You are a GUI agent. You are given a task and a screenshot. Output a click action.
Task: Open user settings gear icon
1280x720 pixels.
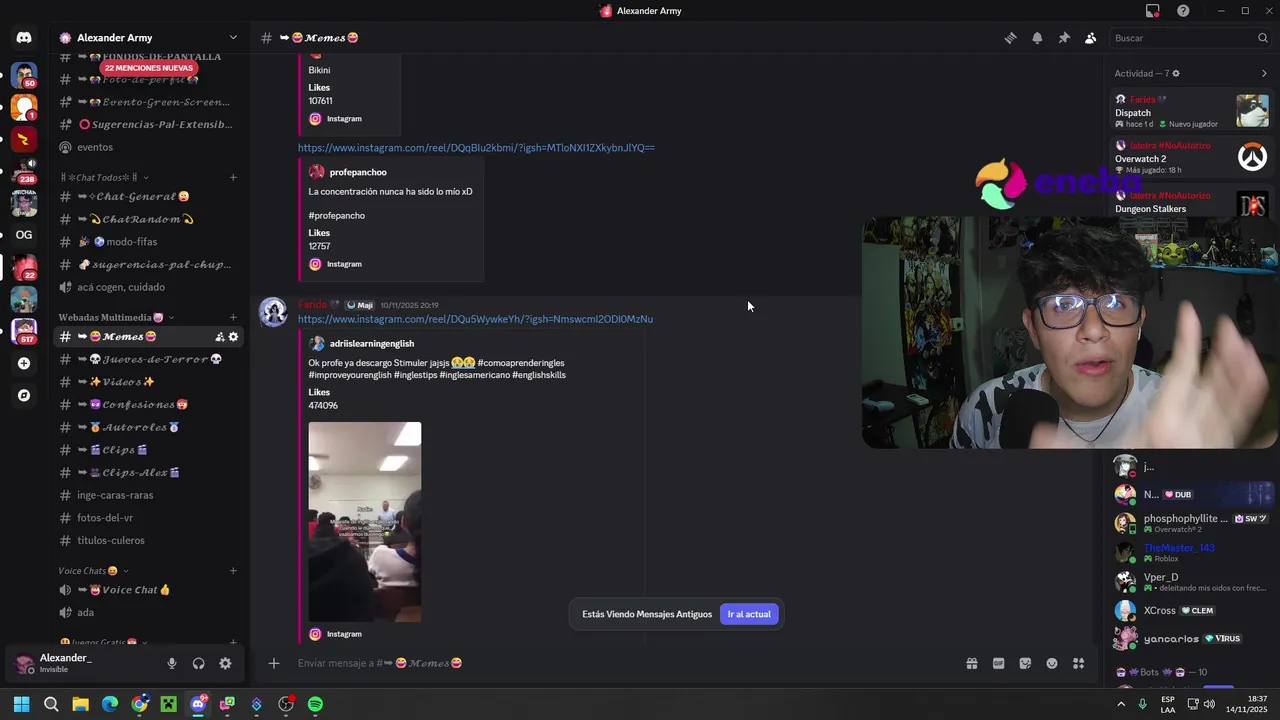tap(225, 663)
